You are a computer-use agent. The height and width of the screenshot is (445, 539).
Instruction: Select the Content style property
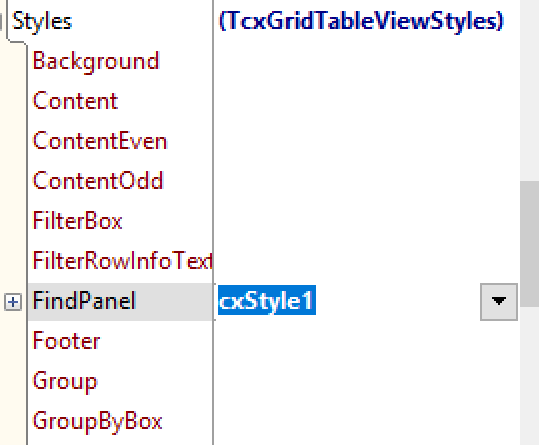pos(75,101)
